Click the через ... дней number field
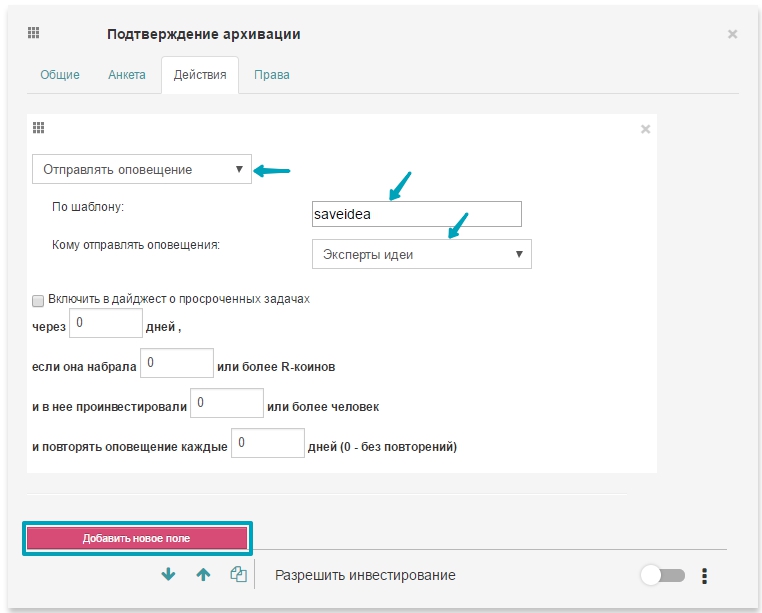762x613 pixels. pos(106,323)
